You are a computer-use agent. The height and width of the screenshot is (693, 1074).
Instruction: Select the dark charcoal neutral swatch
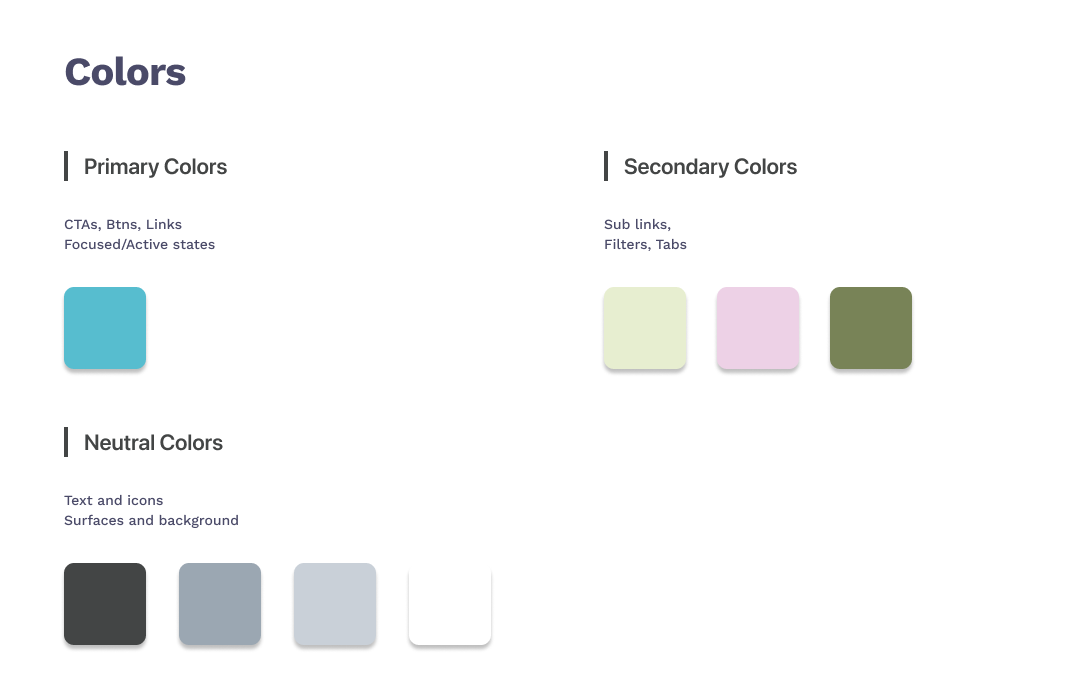click(x=105, y=604)
